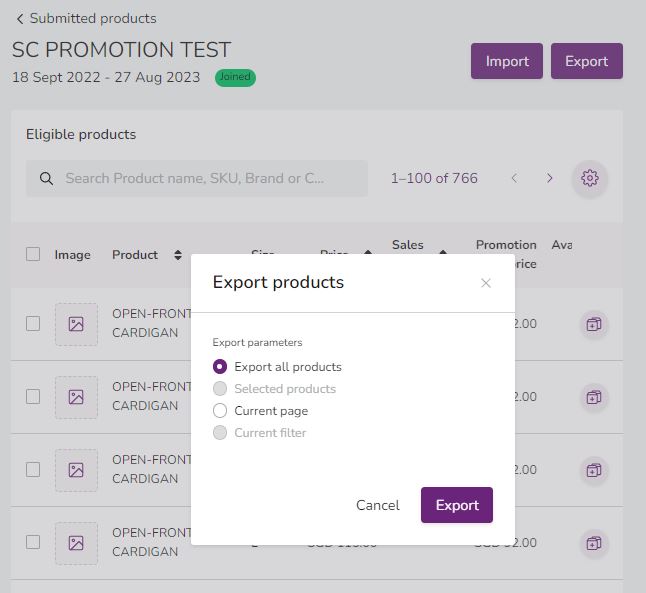Click the search magnifier icon

[x=46, y=178]
